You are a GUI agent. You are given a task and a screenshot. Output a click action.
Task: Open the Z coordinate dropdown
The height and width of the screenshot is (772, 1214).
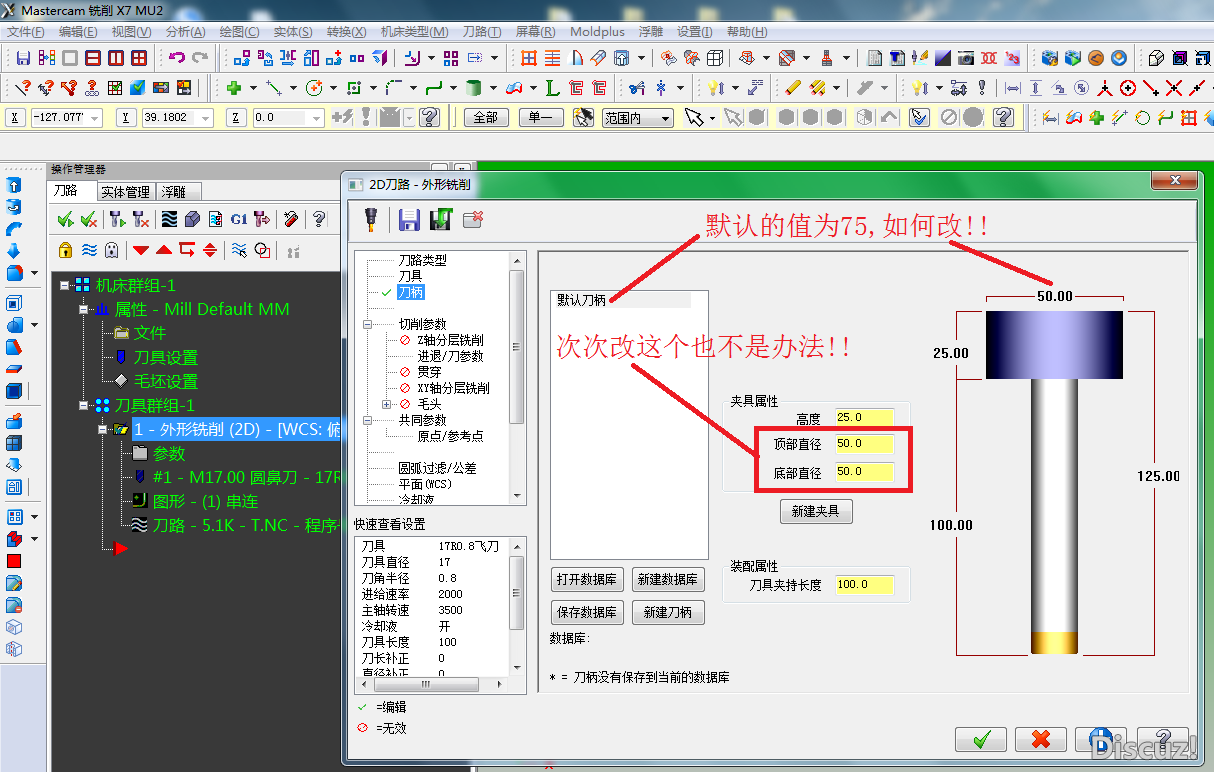(316, 118)
